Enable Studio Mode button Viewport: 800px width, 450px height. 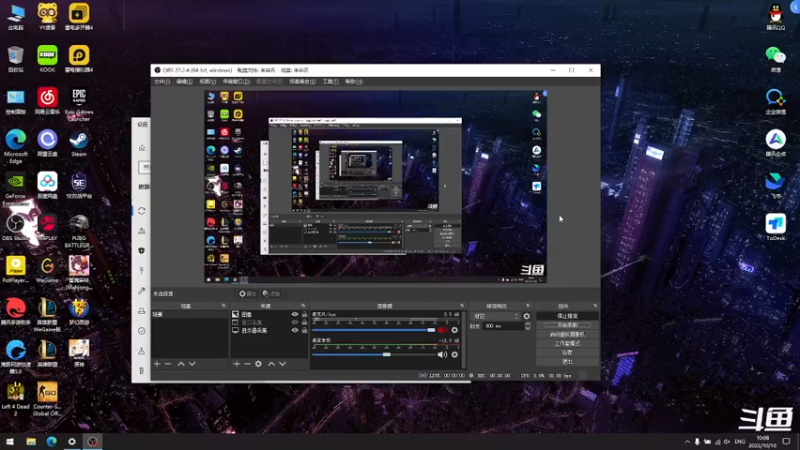(x=567, y=343)
